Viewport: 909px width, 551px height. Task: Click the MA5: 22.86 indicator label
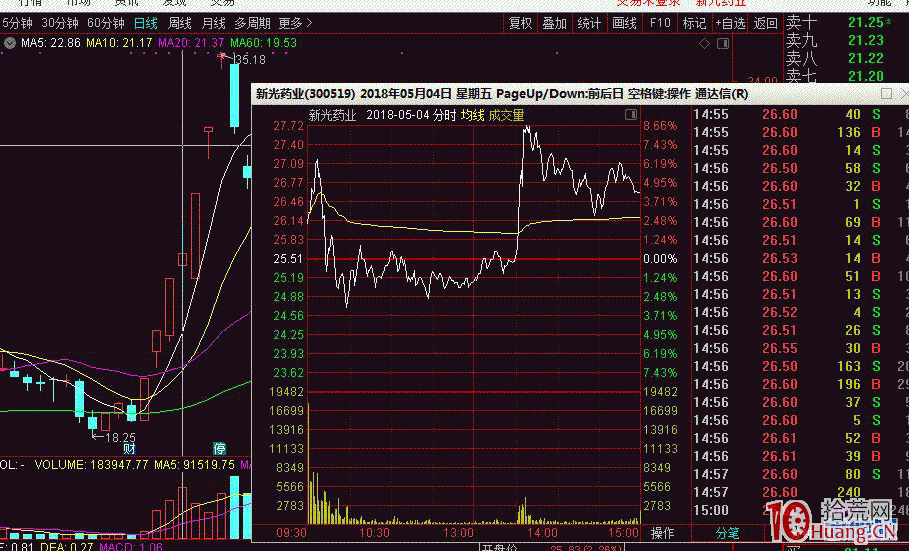pyautogui.click(x=50, y=43)
